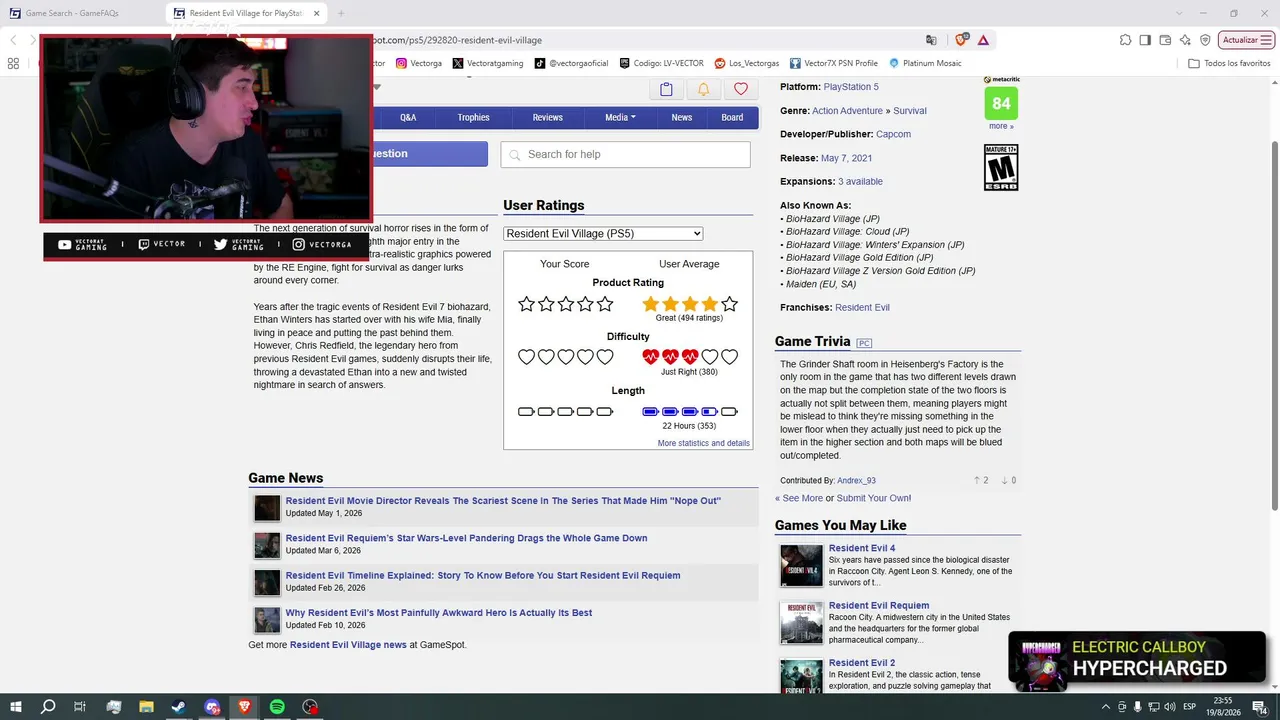Image resolution: width=1280 pixels, height=720 pixels.
Task: Rate the product with first empty star
Action: point(527,304)
